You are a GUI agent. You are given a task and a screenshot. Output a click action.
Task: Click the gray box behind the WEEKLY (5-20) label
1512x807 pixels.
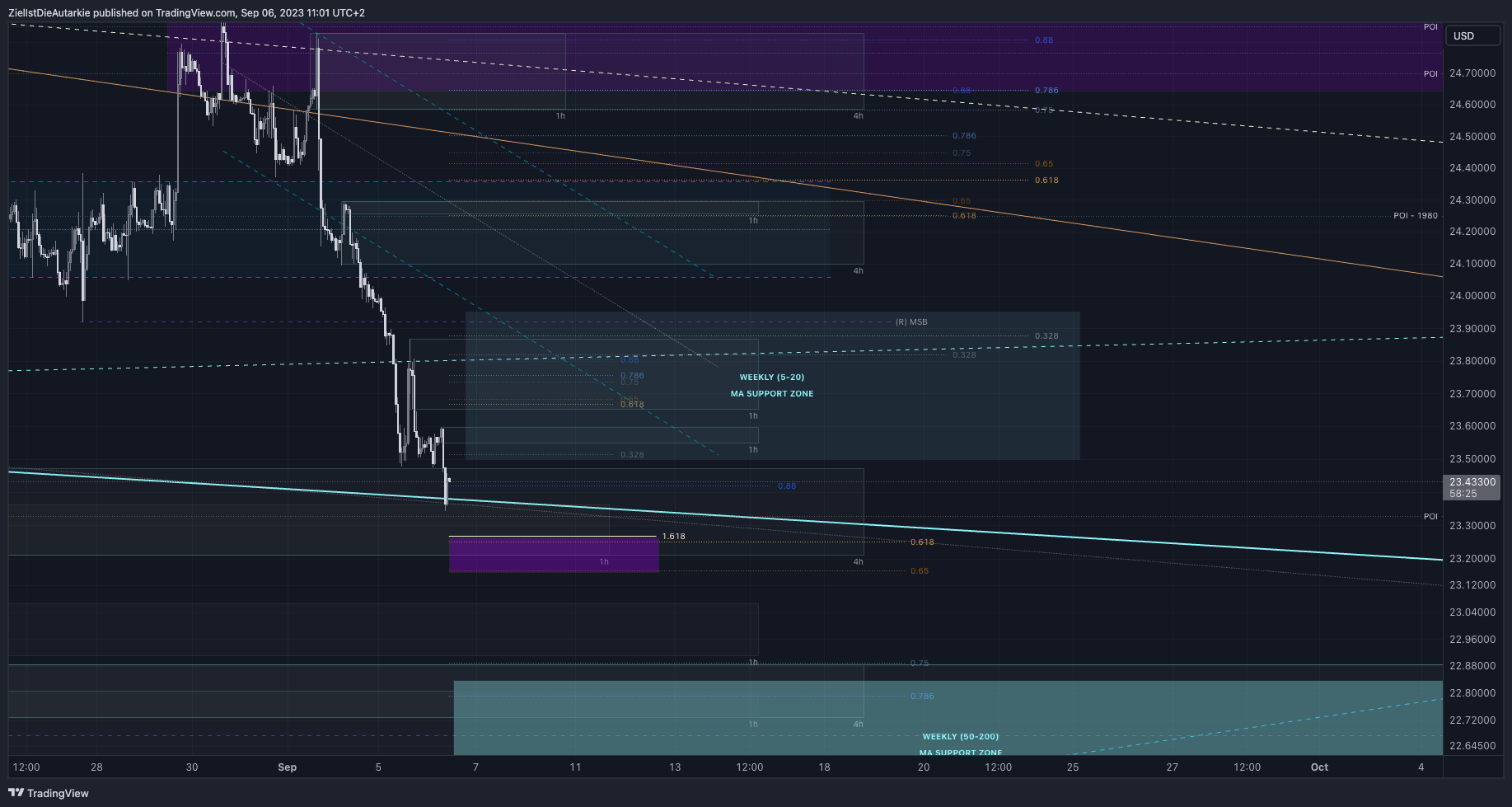click(x=772, y=386)
